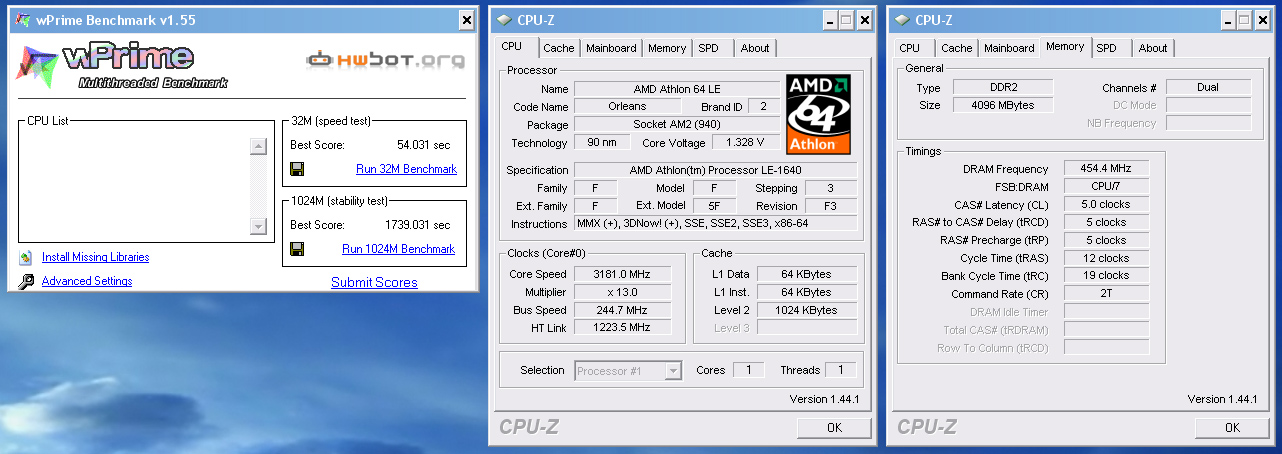The image size is (1282, 454).
Task: Open Mainboard tab in CPU-Z CPU window
Action: click(x=611, y=48)
